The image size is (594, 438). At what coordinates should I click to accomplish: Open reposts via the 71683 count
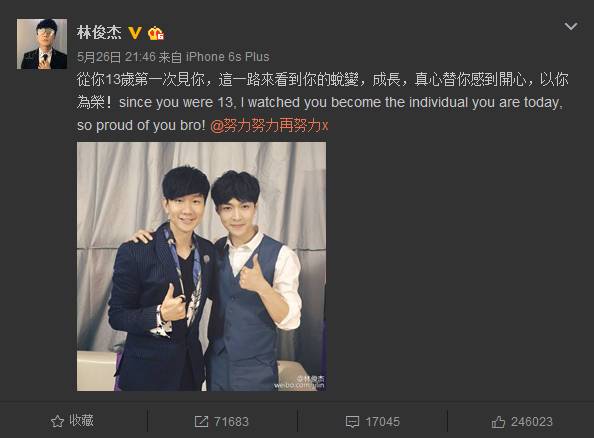point(231,422)
